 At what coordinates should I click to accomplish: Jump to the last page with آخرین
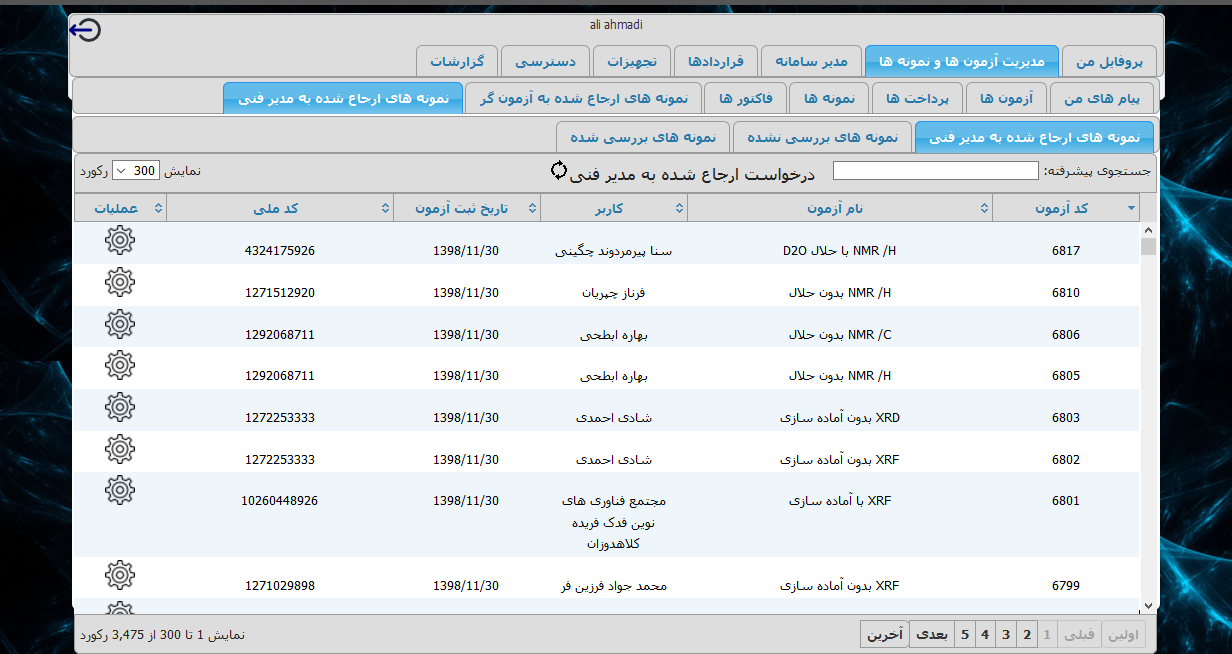tap(884, 634)
